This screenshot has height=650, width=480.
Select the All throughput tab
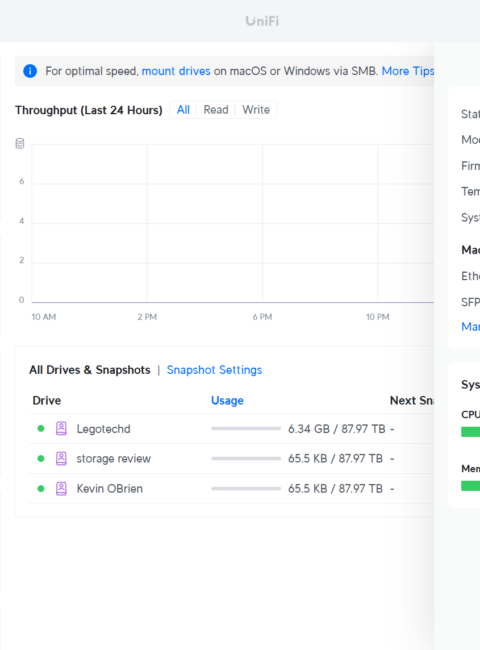(183, 110)
